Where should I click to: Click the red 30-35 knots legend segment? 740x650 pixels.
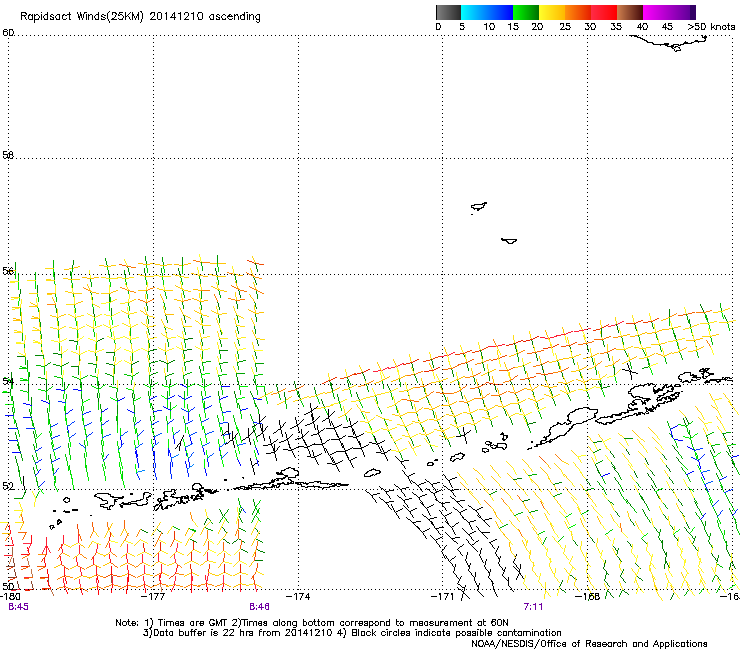[604, 12]
